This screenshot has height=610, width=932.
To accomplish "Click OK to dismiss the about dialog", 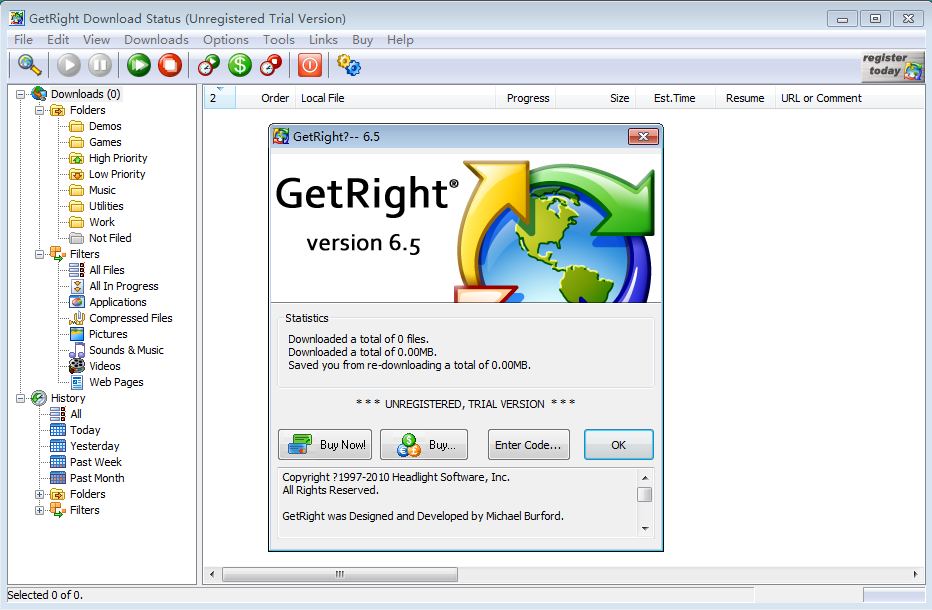I will coord(619,445).
